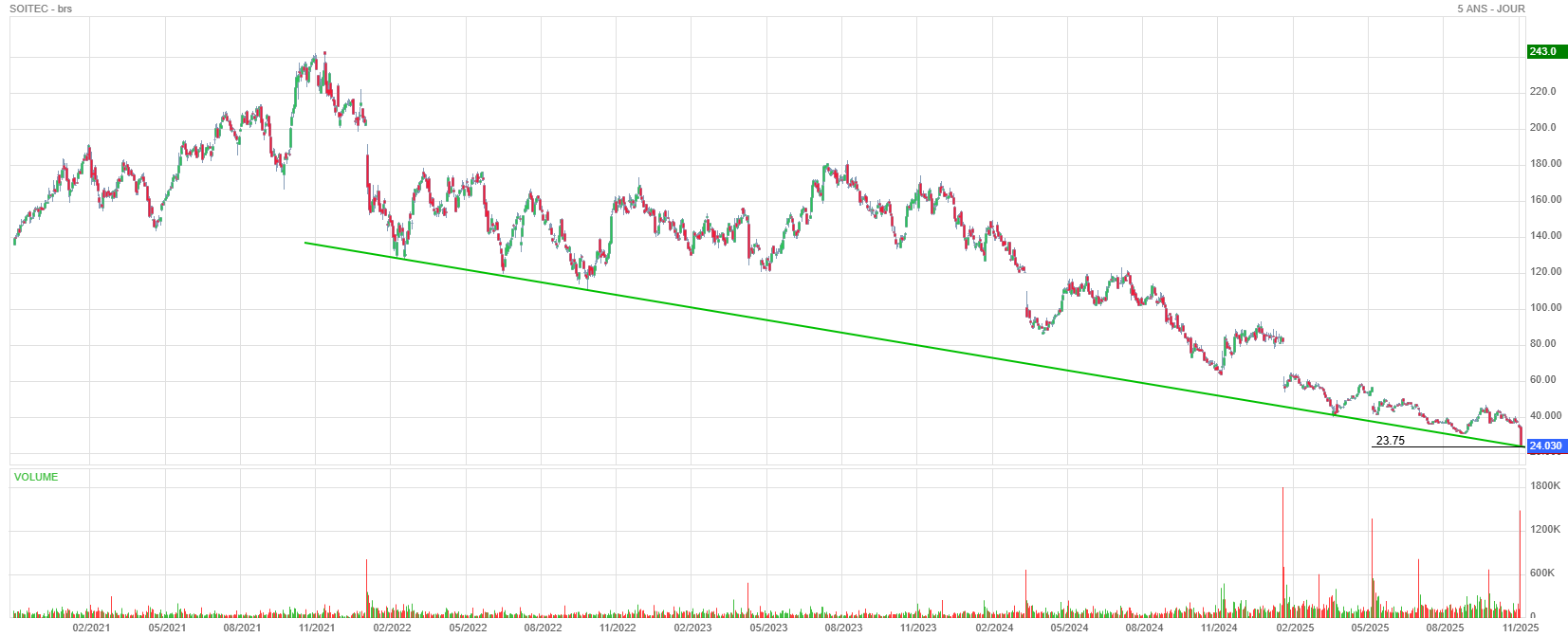The height and width of the screenshot is (637, 1568).
Task: Click the 120.00 price axis label
Action: pos(1545,272)
